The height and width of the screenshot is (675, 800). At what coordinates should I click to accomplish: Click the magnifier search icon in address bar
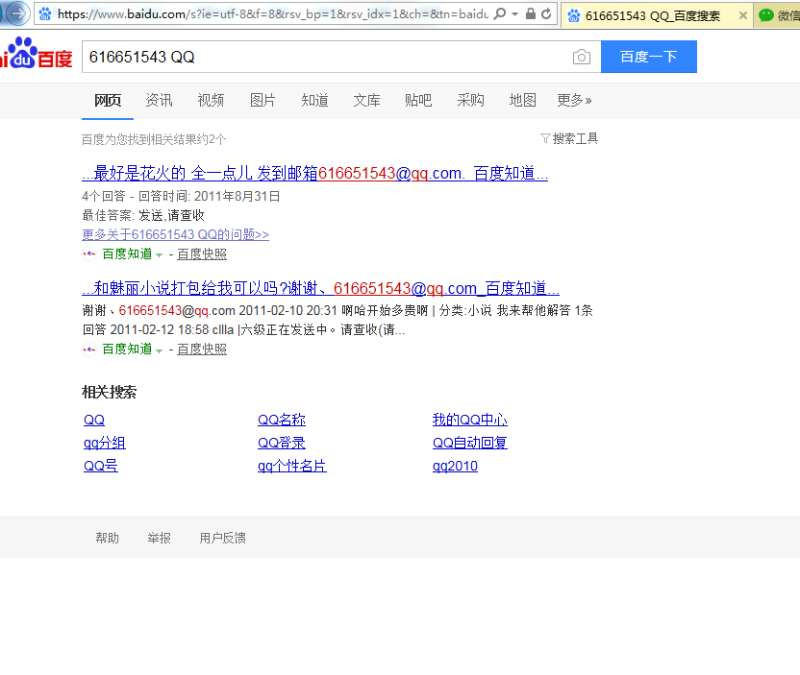pyautogui.click(x=500, y=14)
